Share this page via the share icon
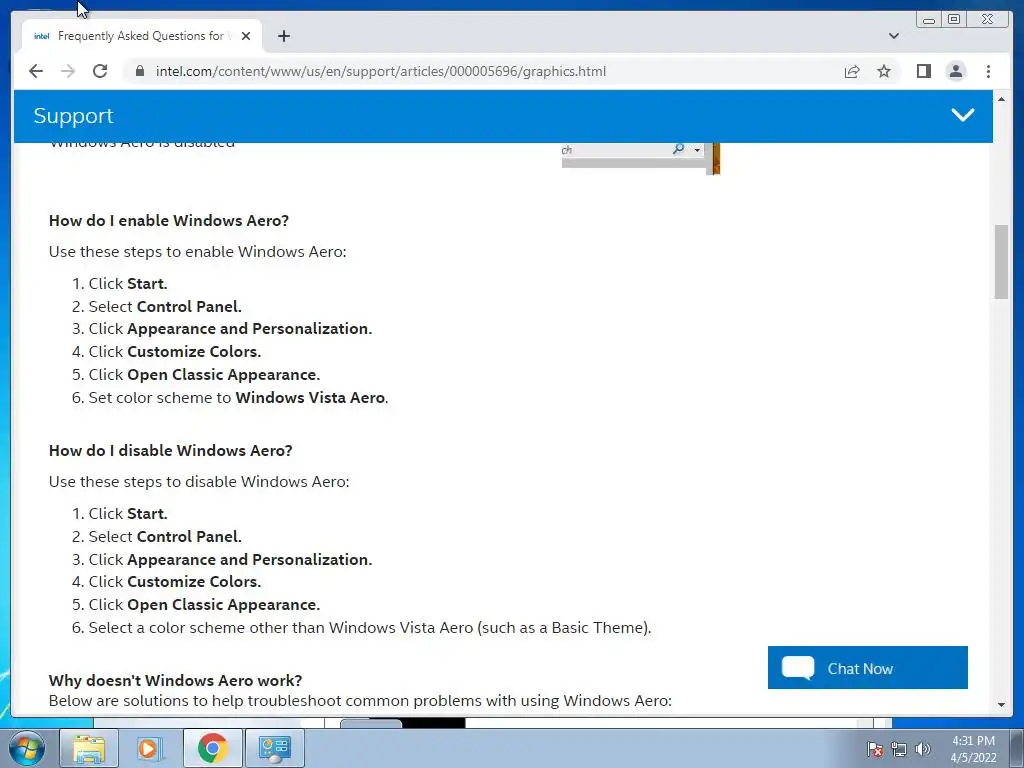1024x768 pixels. 852,71
